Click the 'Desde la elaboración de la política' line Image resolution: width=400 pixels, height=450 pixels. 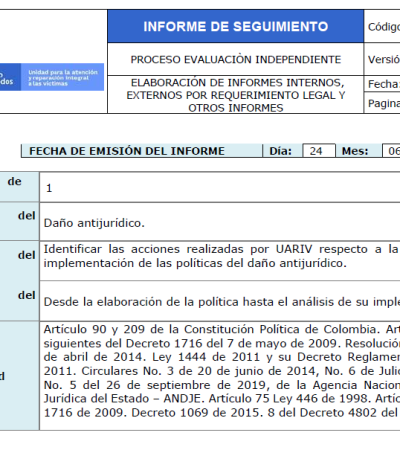pyautogui.click(x=222, y=302)
